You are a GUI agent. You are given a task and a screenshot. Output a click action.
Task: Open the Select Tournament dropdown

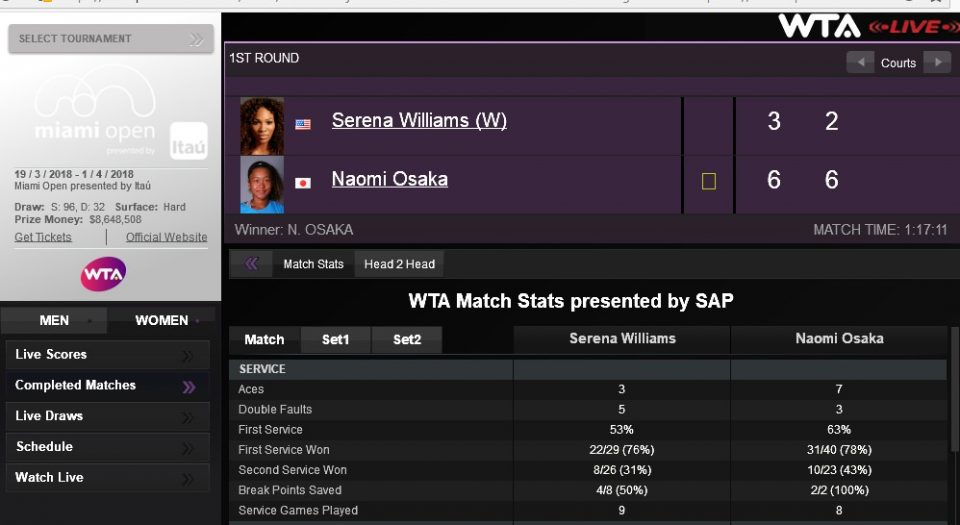[x=110, y=39]
